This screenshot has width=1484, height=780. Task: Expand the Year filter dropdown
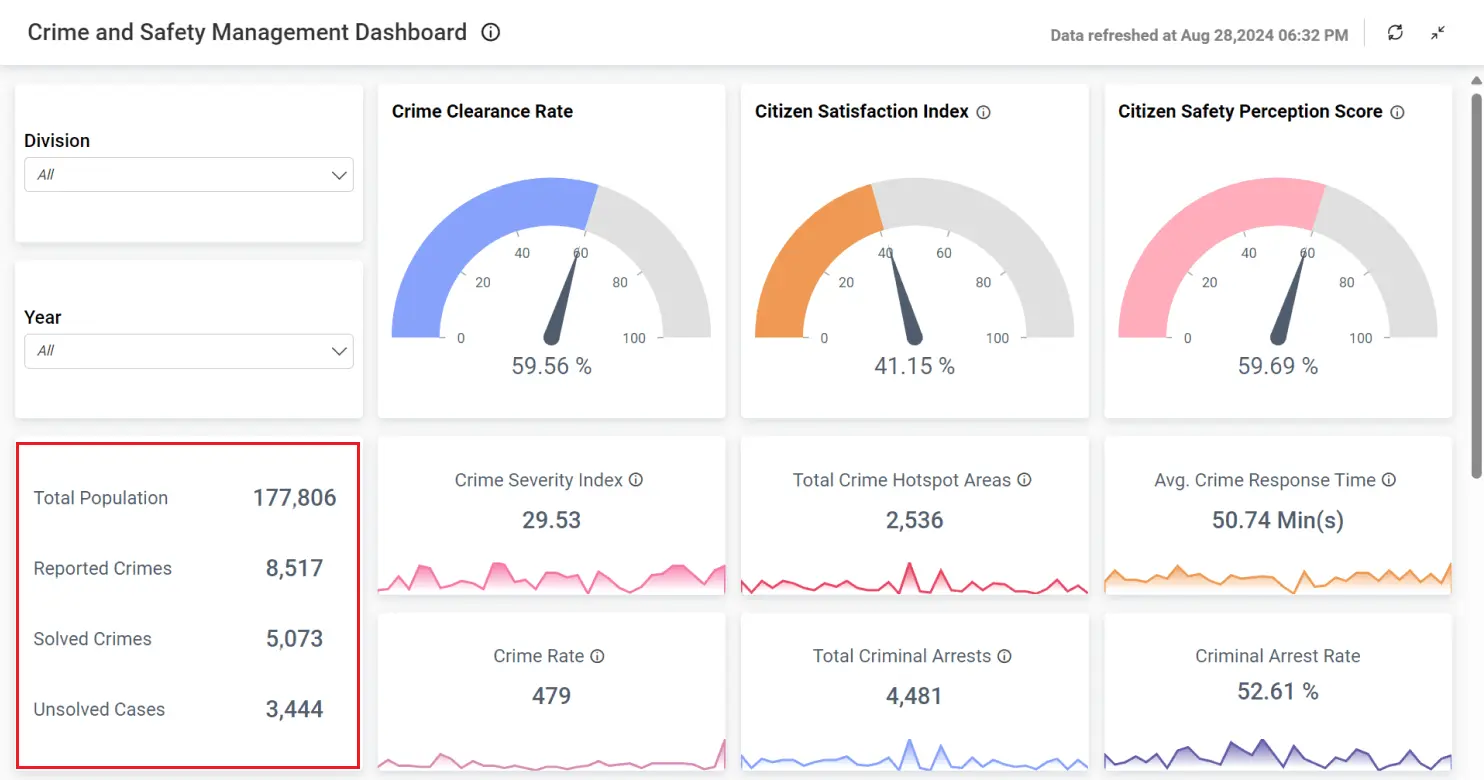(x=188, y=351)
